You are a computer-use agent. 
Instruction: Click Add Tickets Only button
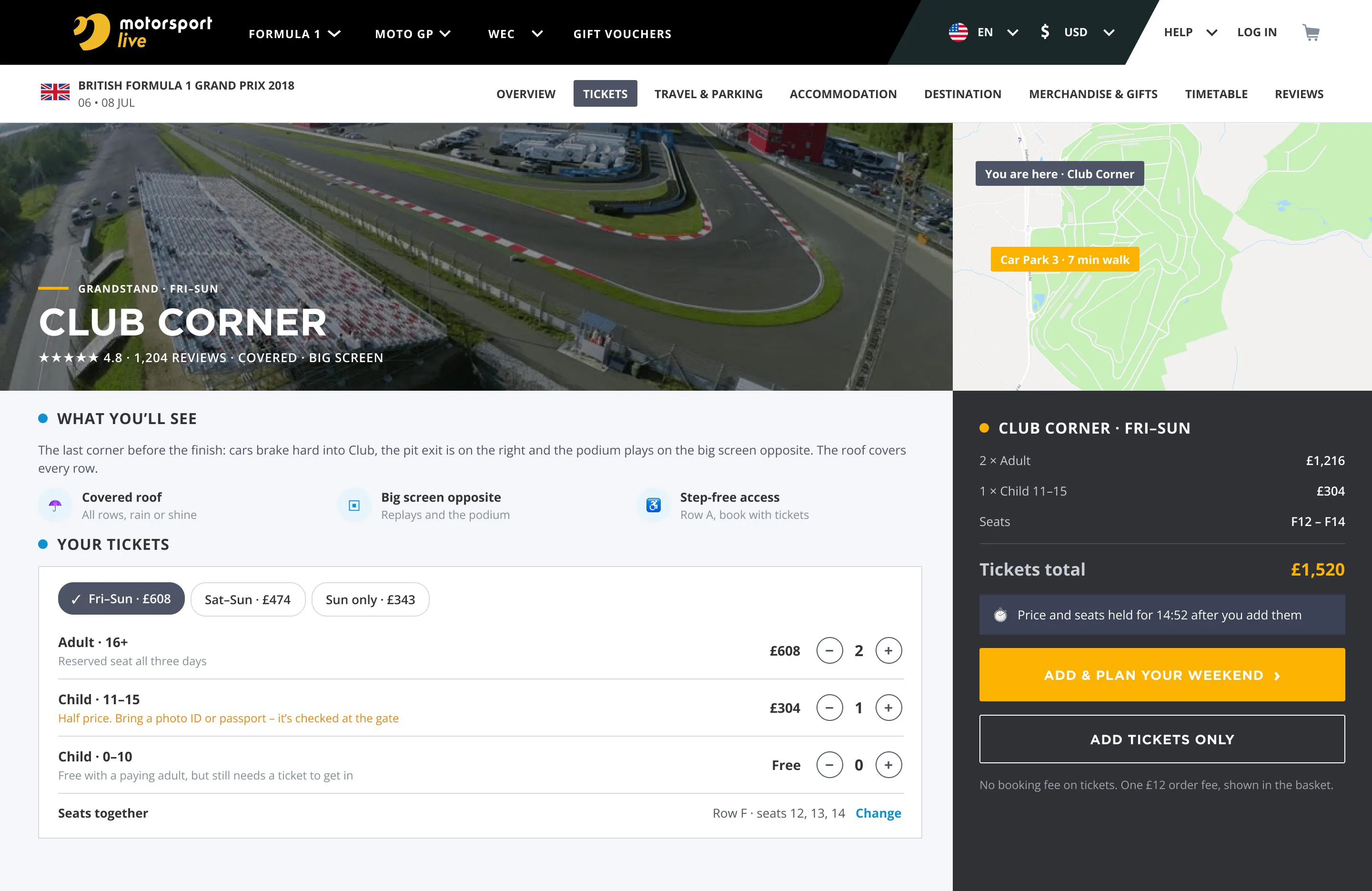tap(1161, 739)
